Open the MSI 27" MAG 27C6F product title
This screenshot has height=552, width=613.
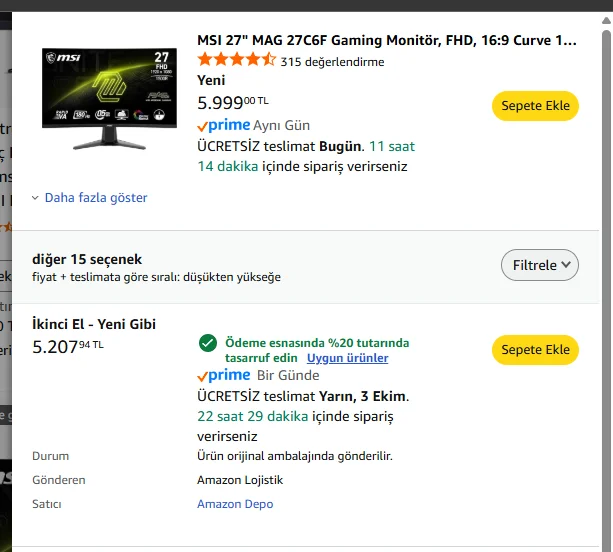click(386, 40)
